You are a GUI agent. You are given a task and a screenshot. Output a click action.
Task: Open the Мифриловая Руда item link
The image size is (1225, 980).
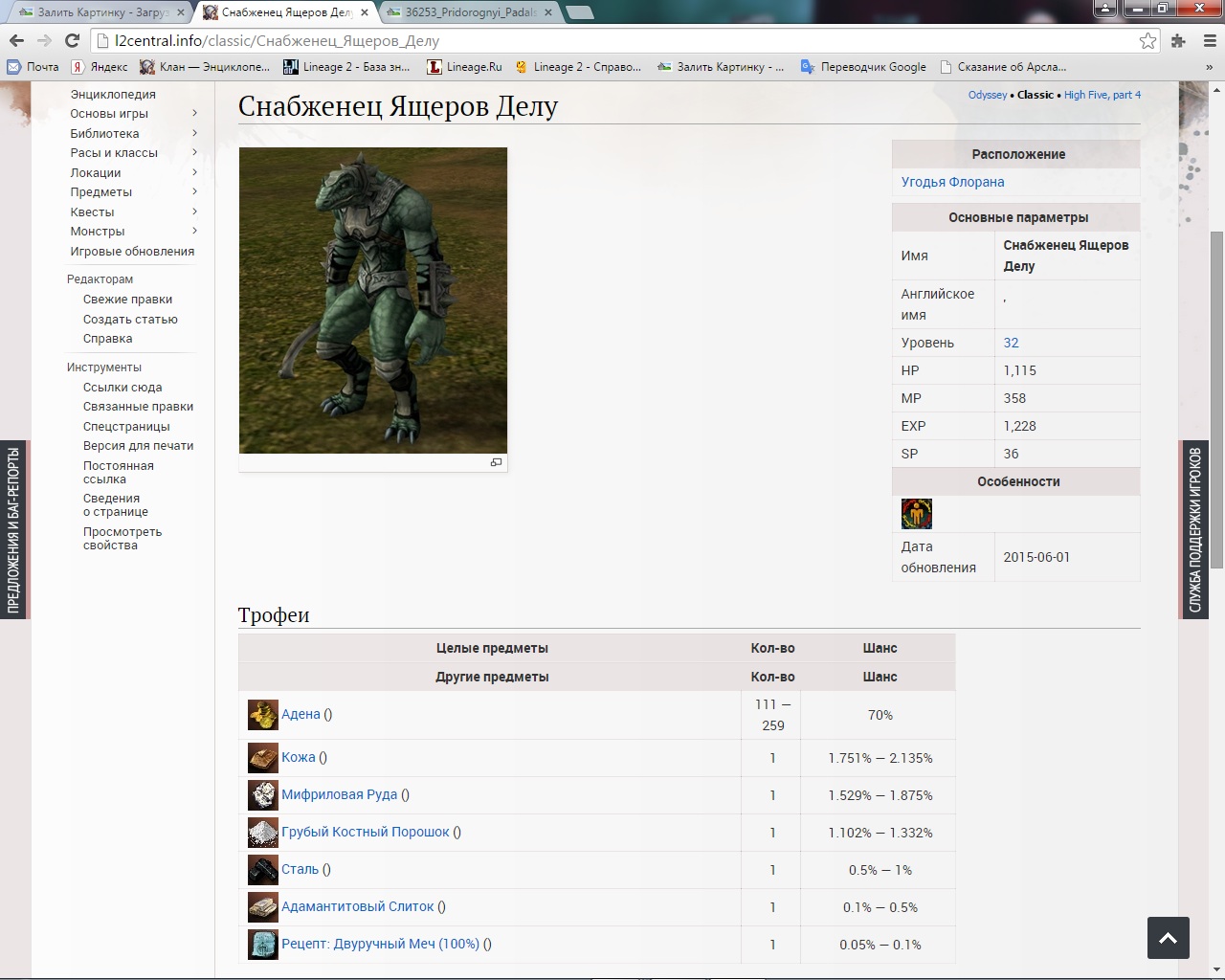339,794
